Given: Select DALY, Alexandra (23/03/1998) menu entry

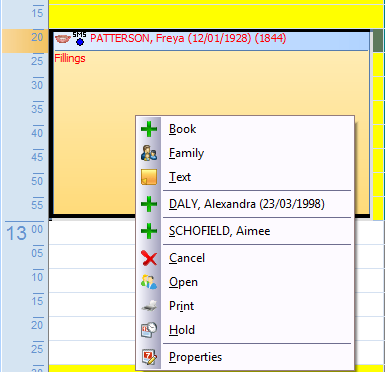Looking at the screenshot, I should click(x=245, y=204).
